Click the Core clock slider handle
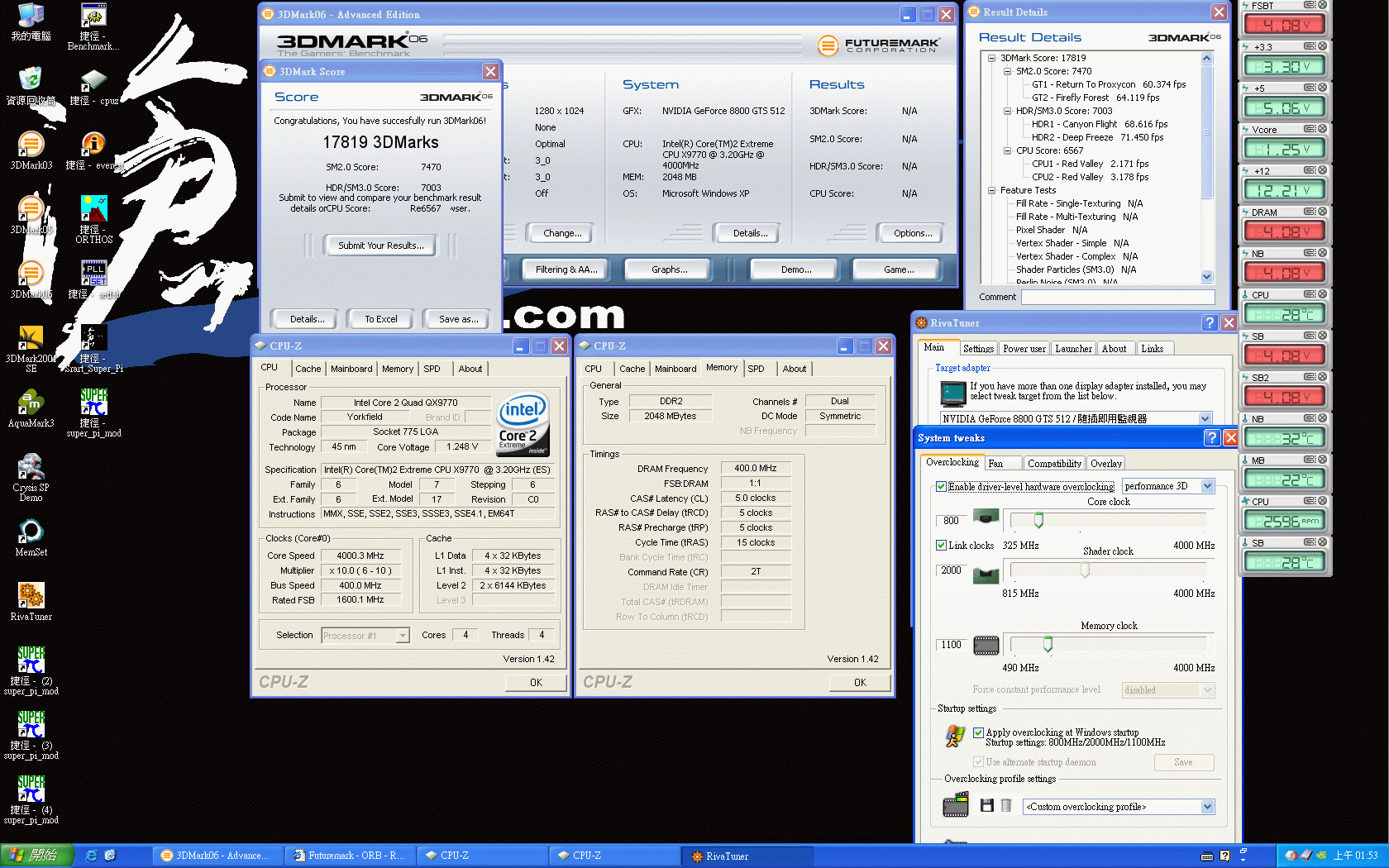The image size is (1389, 868). [1038, 520]
